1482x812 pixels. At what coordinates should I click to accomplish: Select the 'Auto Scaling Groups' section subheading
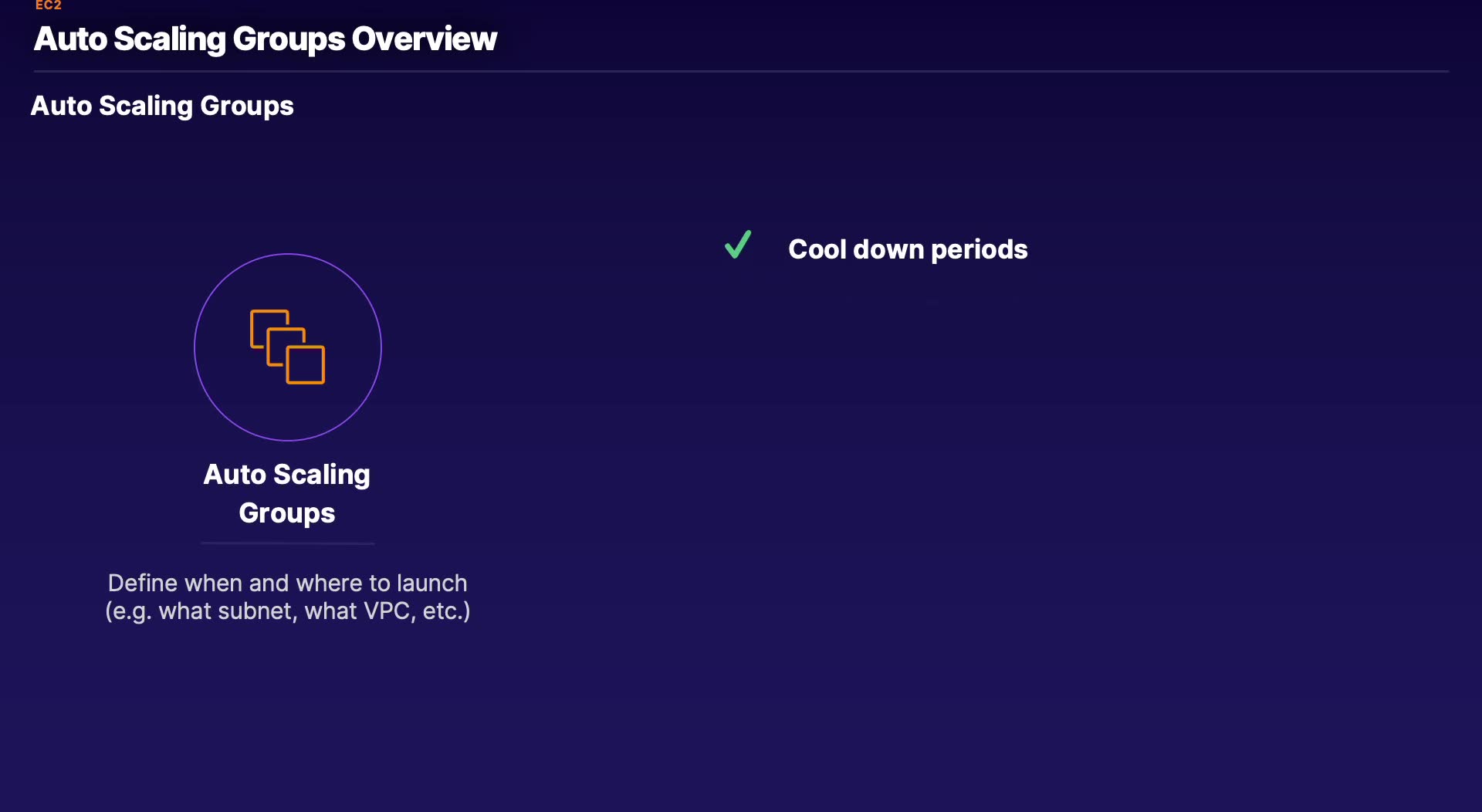click(162, 106)
